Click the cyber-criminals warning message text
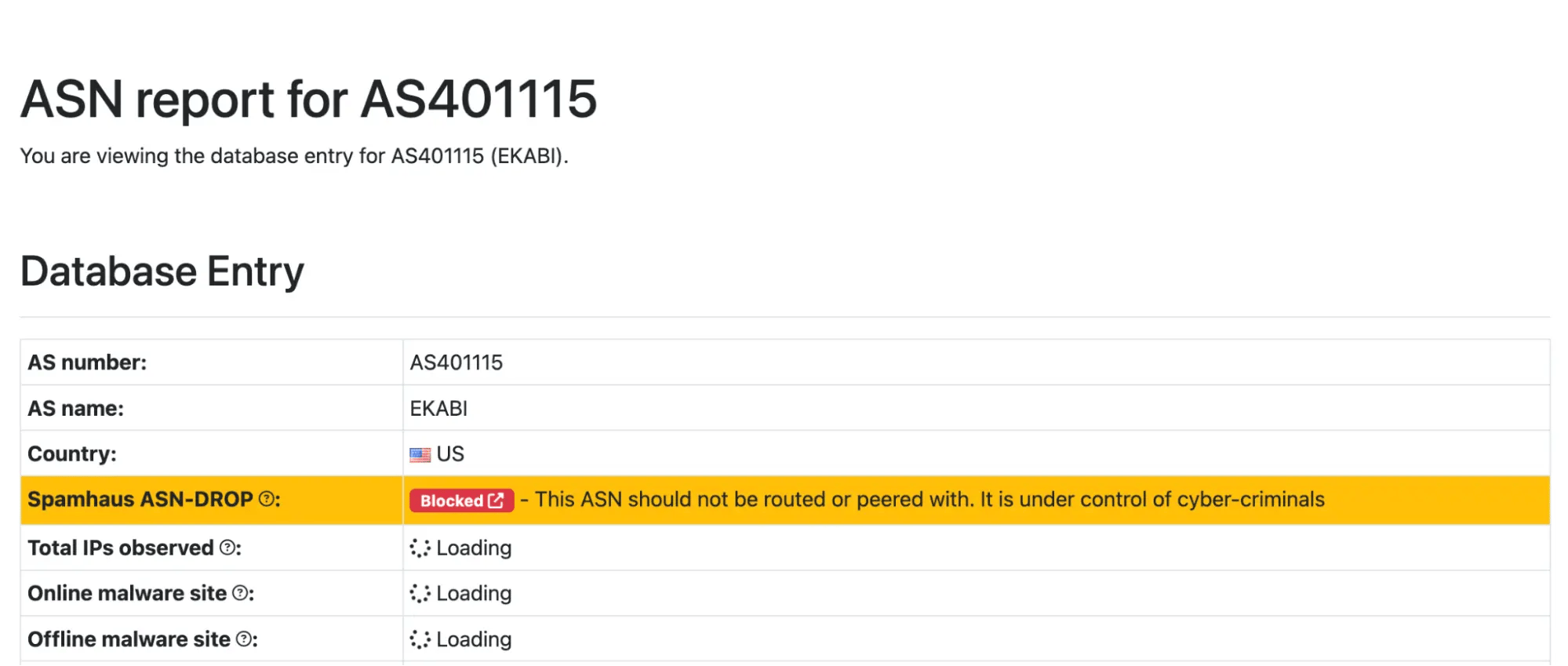 pyautogui.click(x=926, y=500)
